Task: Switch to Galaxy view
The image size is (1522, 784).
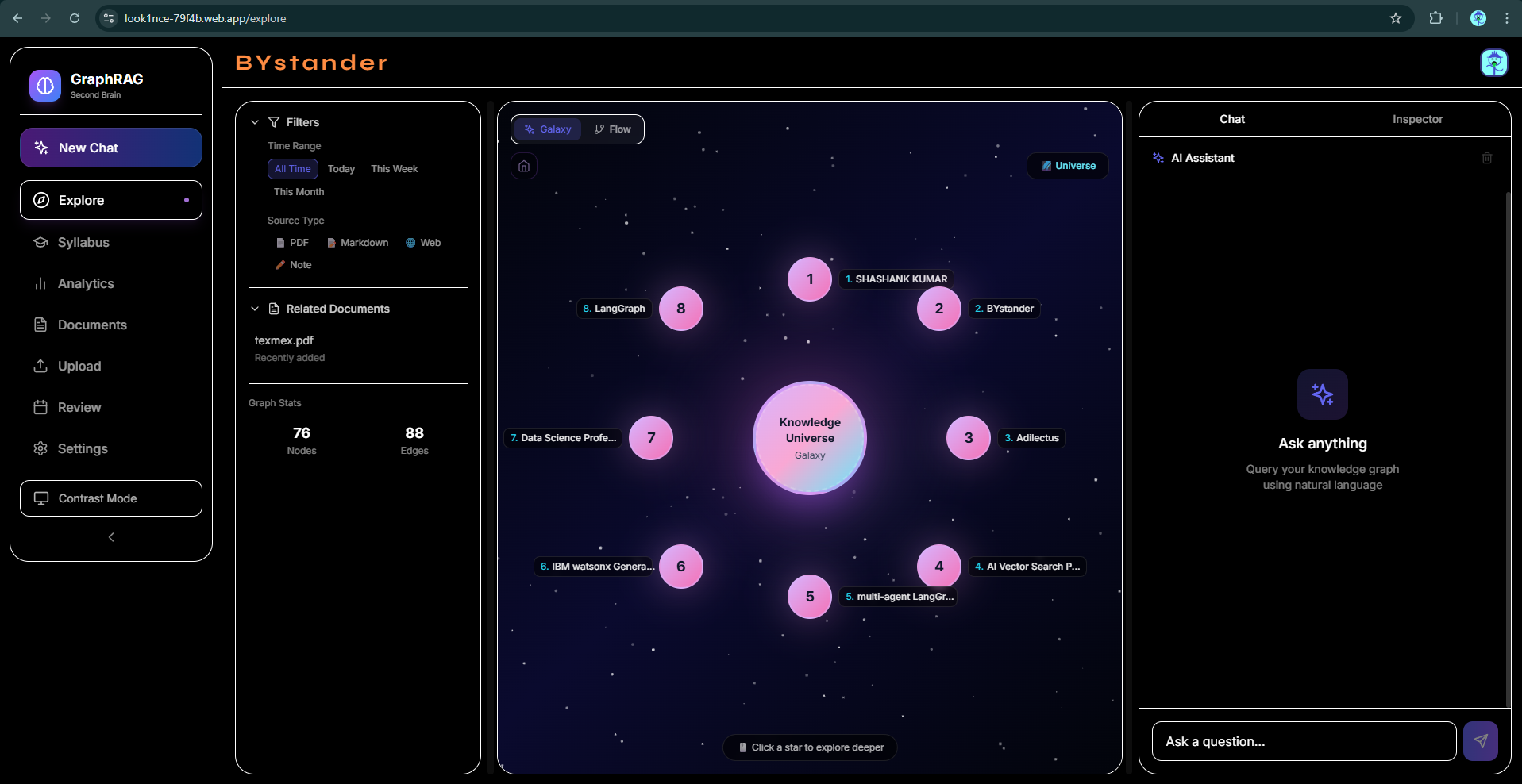Action: [548, 129]
